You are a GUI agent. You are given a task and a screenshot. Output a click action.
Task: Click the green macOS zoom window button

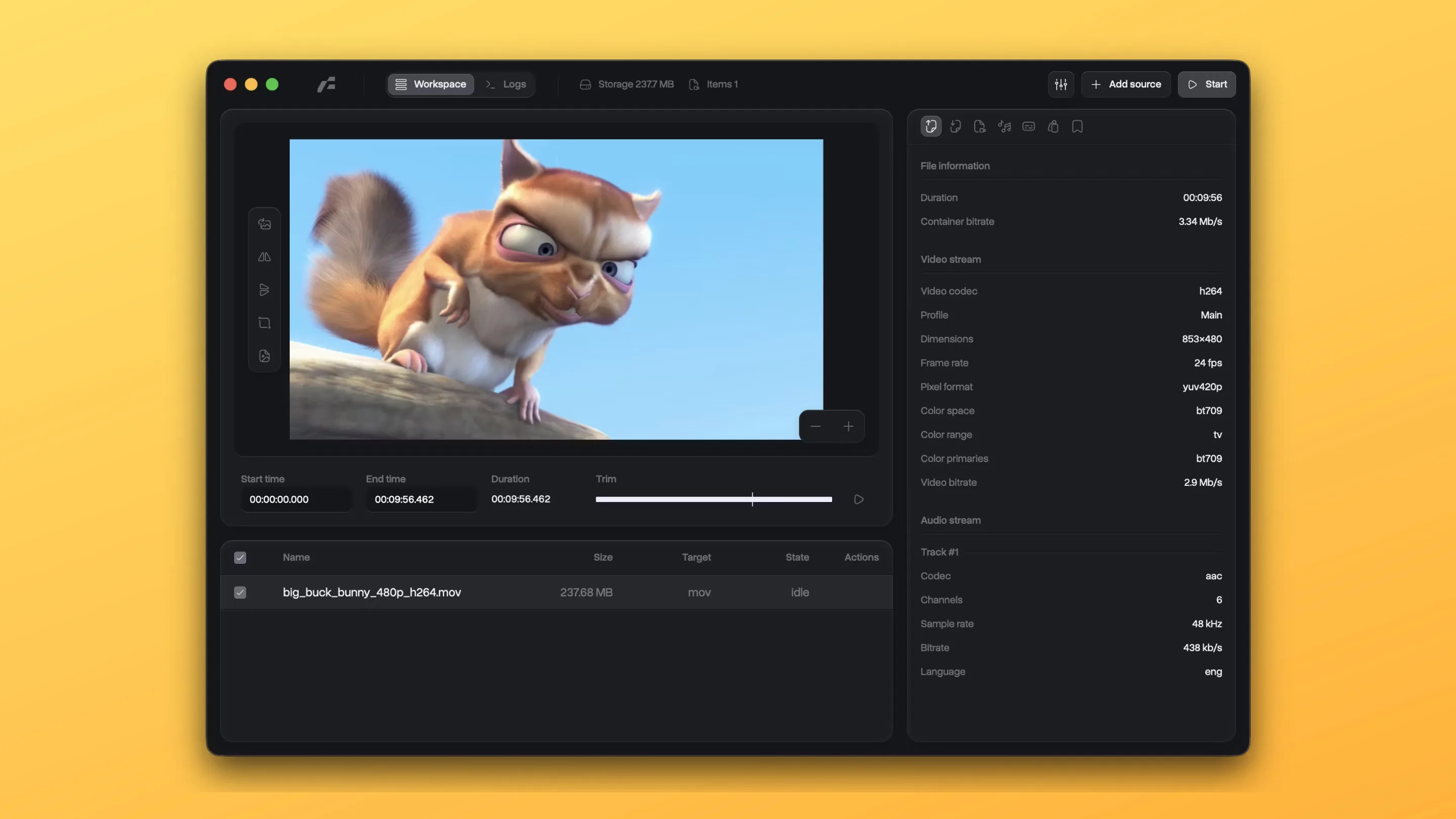(x=272, y=84)
